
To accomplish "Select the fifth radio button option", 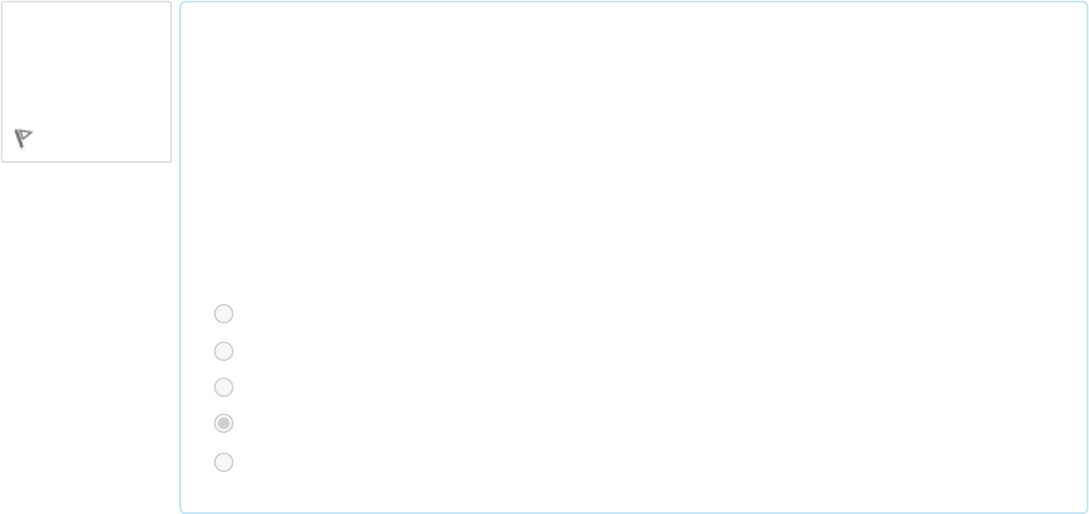I will (224, 463).
